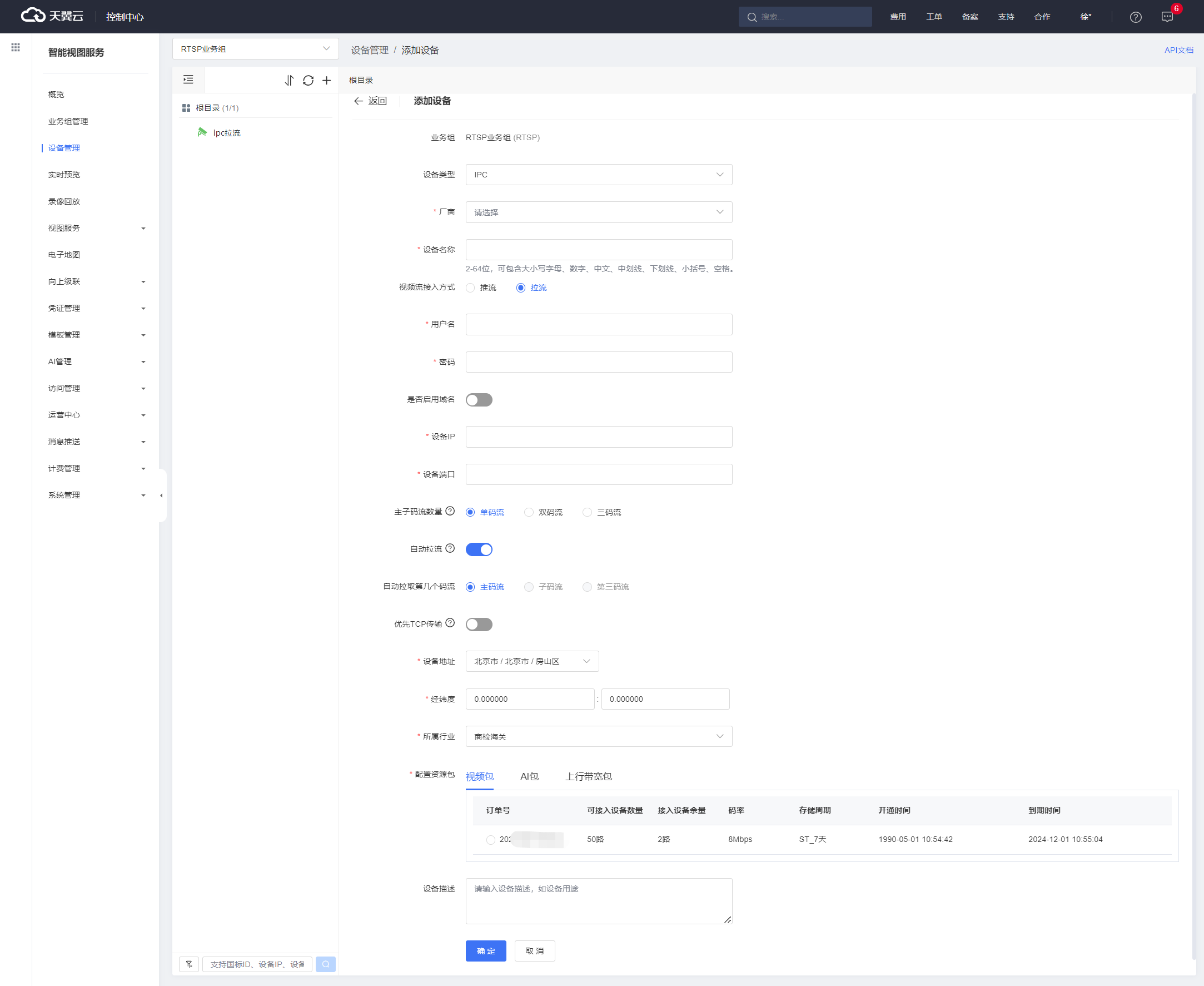Screen dimensions: 1204x986
Task: Open the API文档 link
Action: [1178, 50]
